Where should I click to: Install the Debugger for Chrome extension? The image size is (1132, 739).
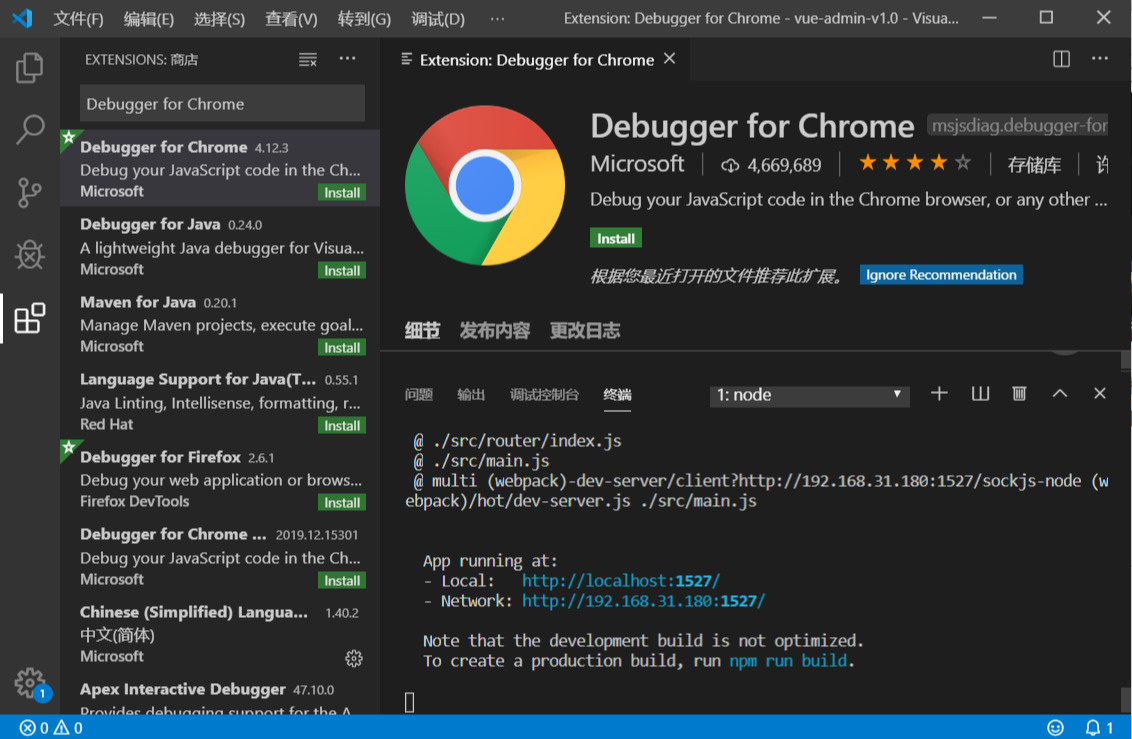pyautogui.click(x=615, y=238)
